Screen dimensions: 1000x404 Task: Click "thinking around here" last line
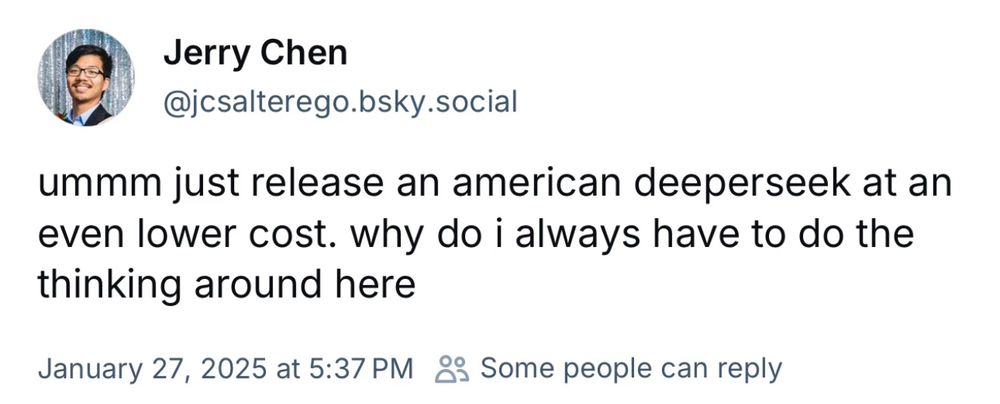pos(225,285)
